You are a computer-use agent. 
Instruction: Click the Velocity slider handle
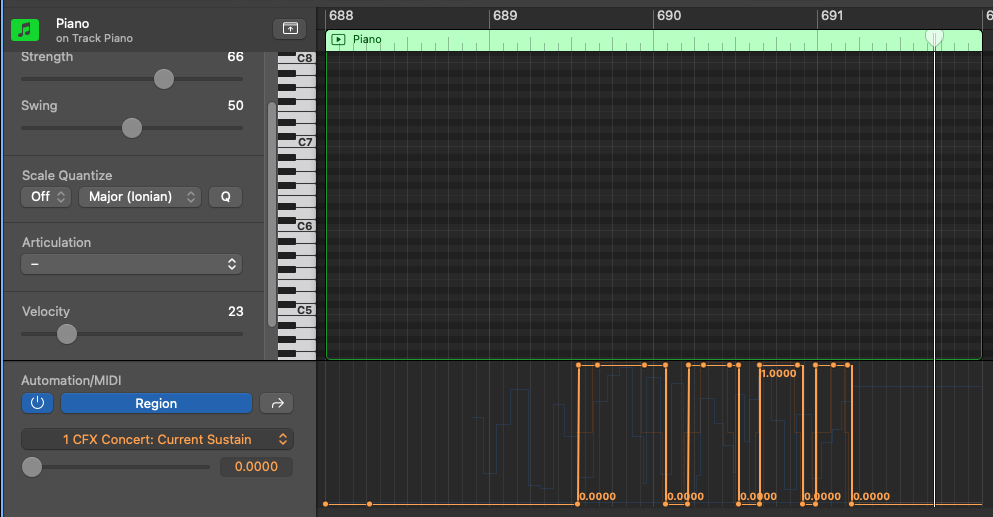(67, 334)
